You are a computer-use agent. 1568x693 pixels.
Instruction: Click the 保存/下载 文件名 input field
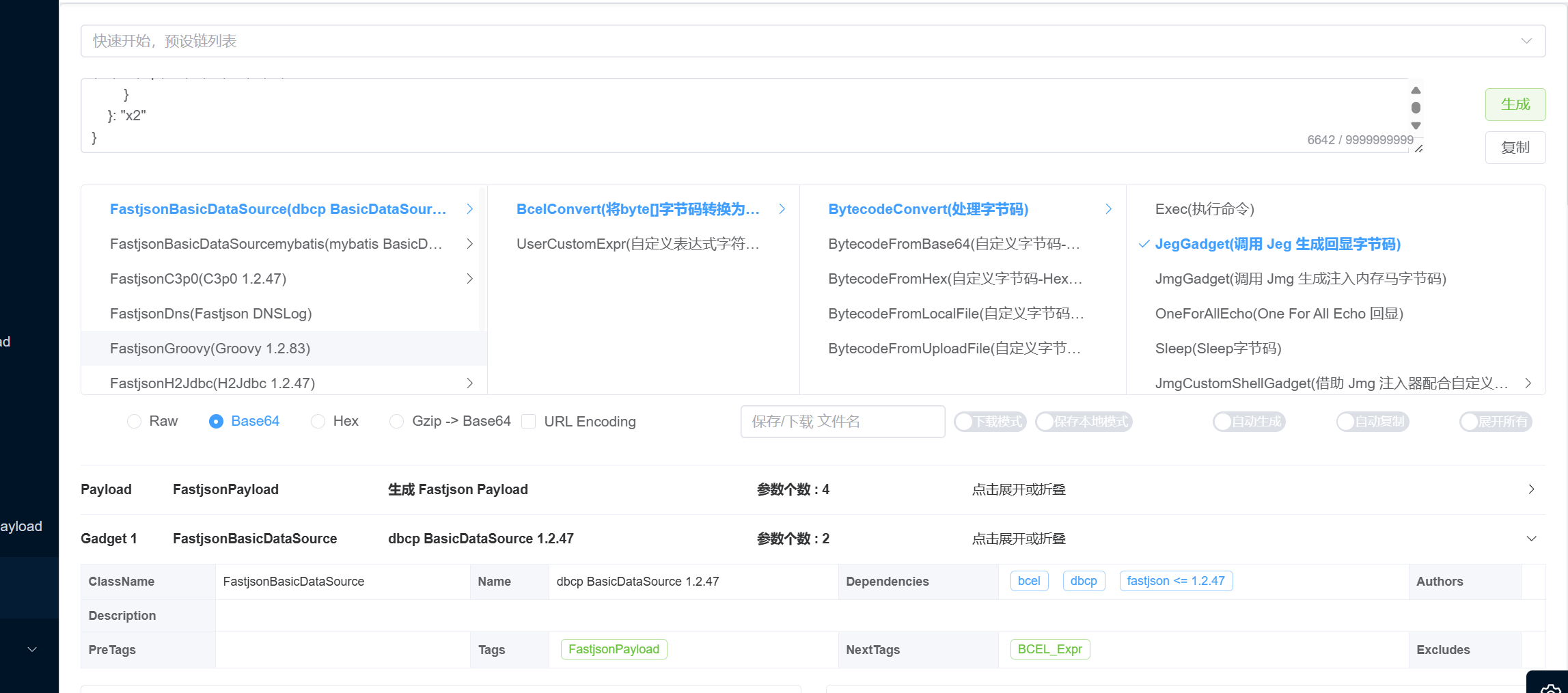(842, 422)
